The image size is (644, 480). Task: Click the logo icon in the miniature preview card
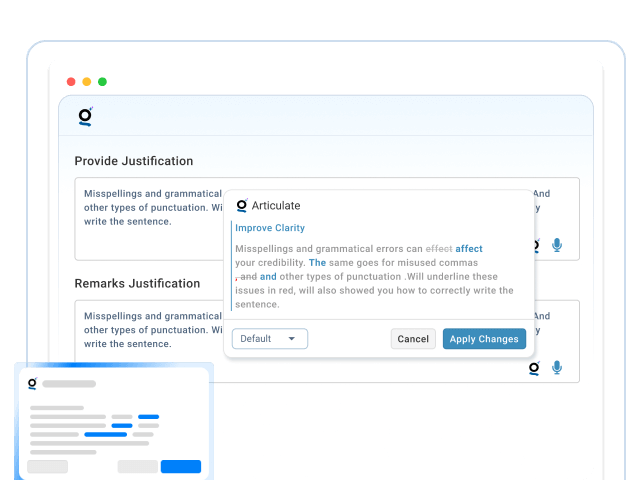[32, 384]
